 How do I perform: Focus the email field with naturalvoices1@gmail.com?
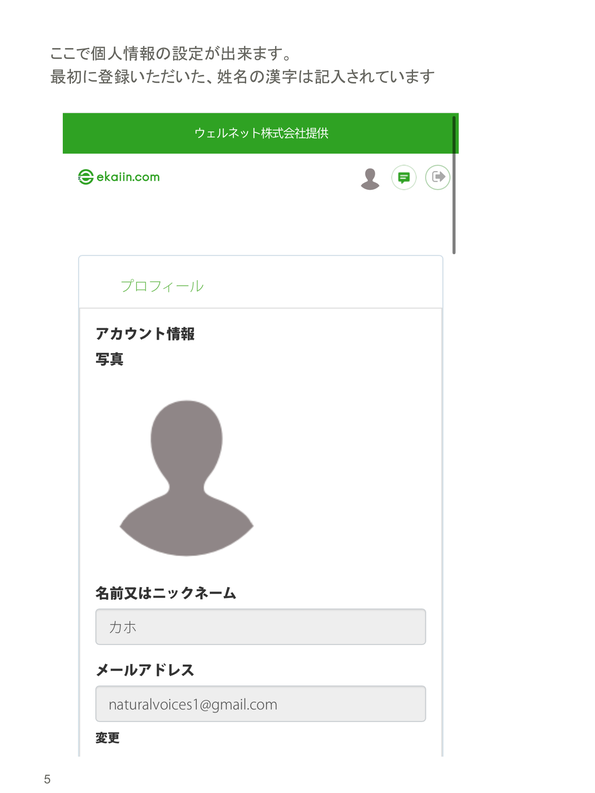point(261,703)
